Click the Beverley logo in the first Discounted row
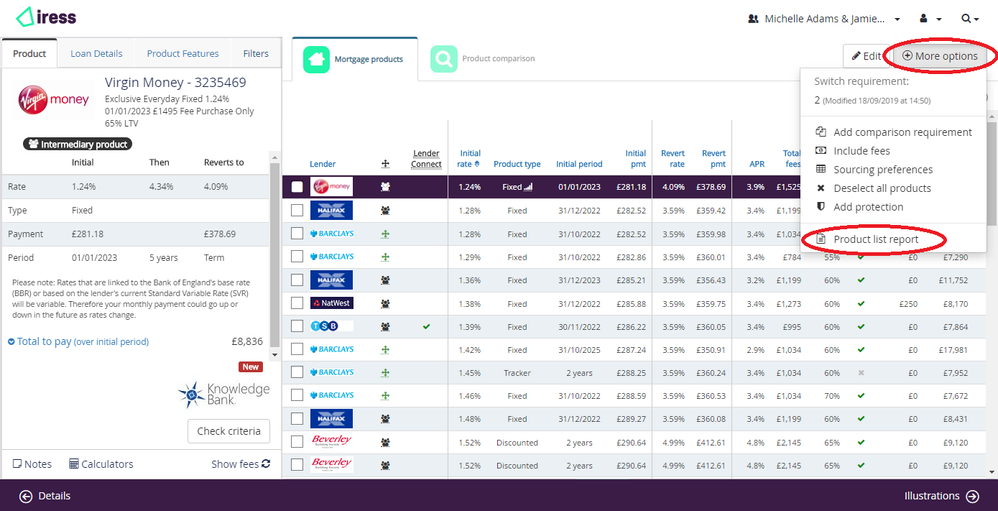This screenshot has height=511, width=998. (x=331, y=442)
